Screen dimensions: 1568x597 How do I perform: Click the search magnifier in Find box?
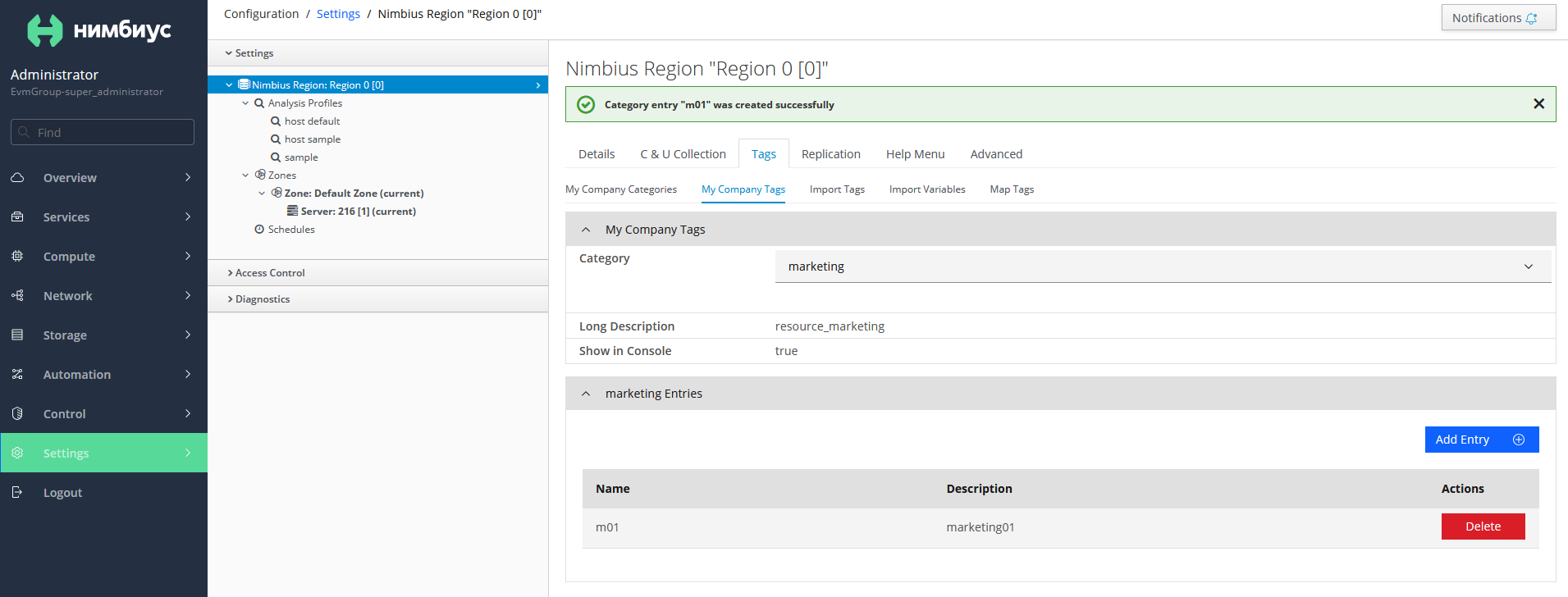23,132
